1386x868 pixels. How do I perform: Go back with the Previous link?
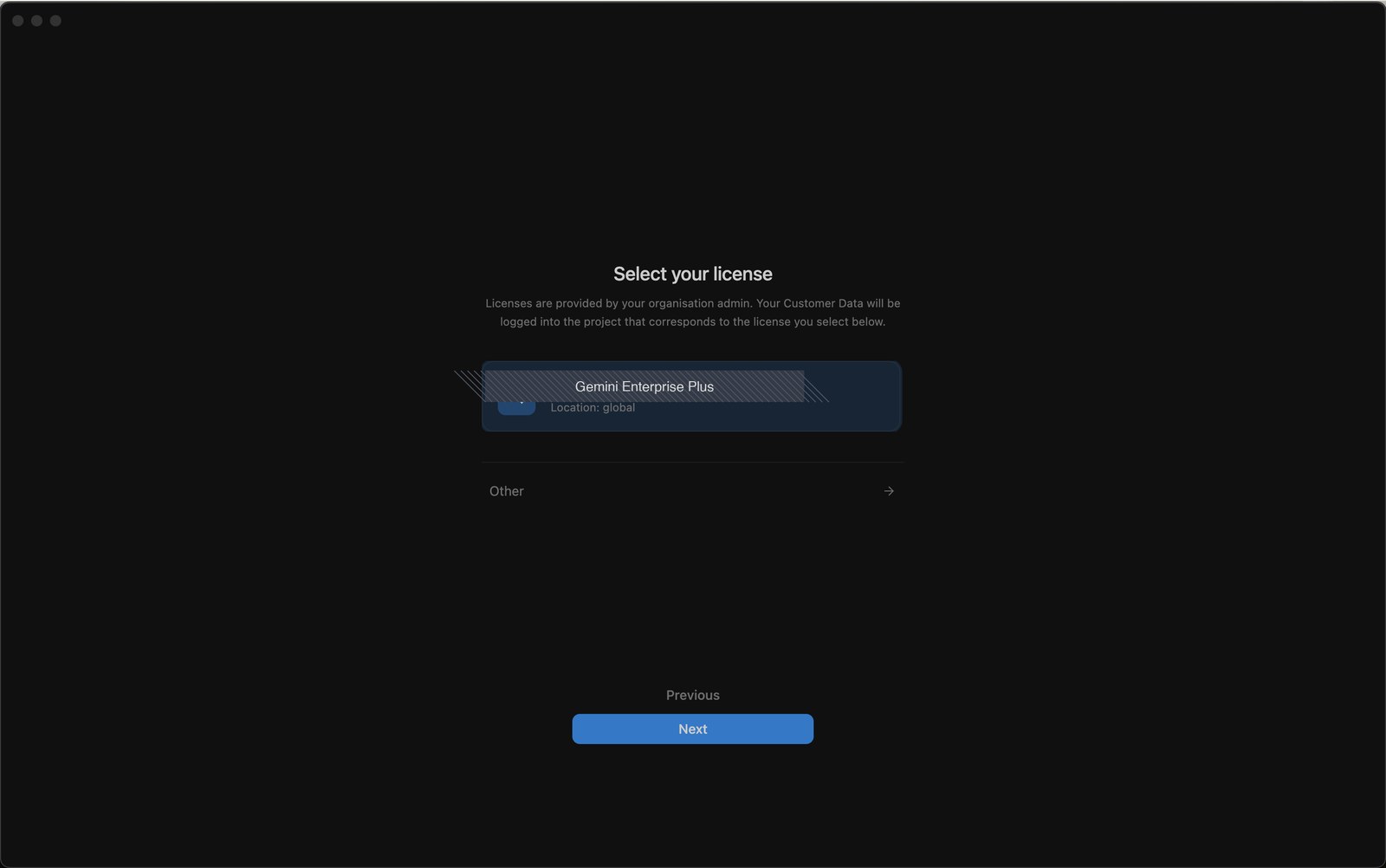coord(692,695)
